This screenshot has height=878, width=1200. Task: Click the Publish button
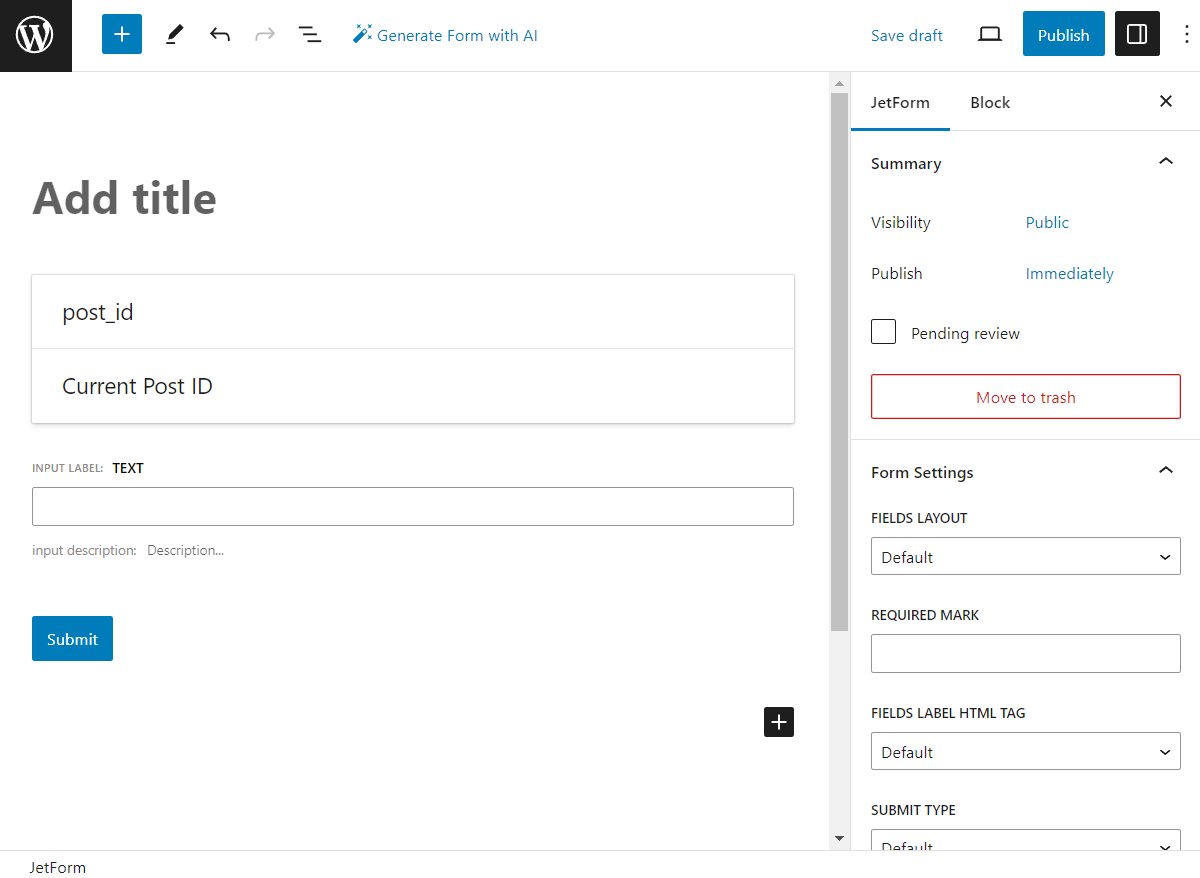pos(1063,34)
